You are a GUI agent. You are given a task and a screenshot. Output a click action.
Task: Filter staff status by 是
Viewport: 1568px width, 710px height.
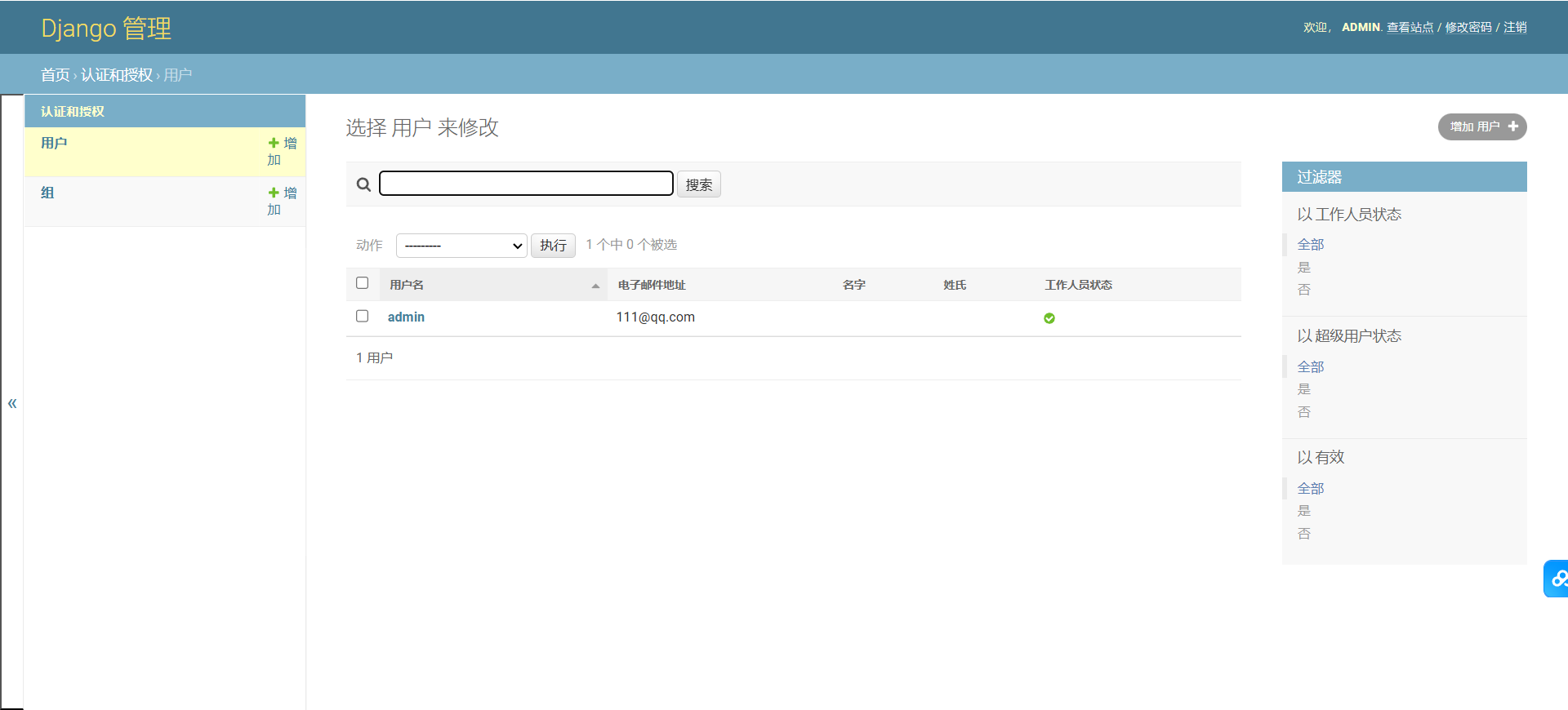pos(1304,268)
